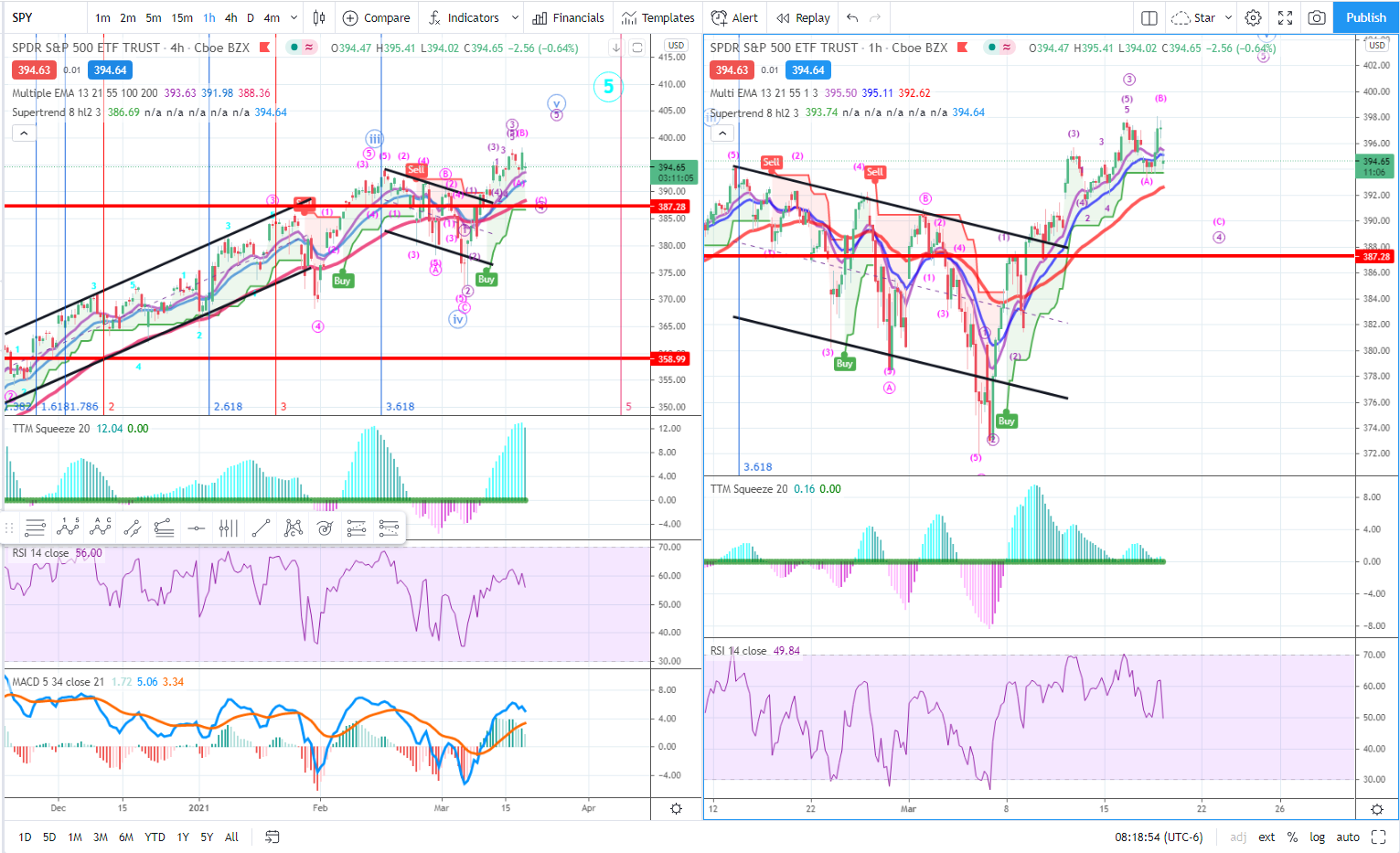This screenshot has height=853, width=1400.
Task: Select the D daily timeframe
Action: pyautogui.click(x=251, y=17)
